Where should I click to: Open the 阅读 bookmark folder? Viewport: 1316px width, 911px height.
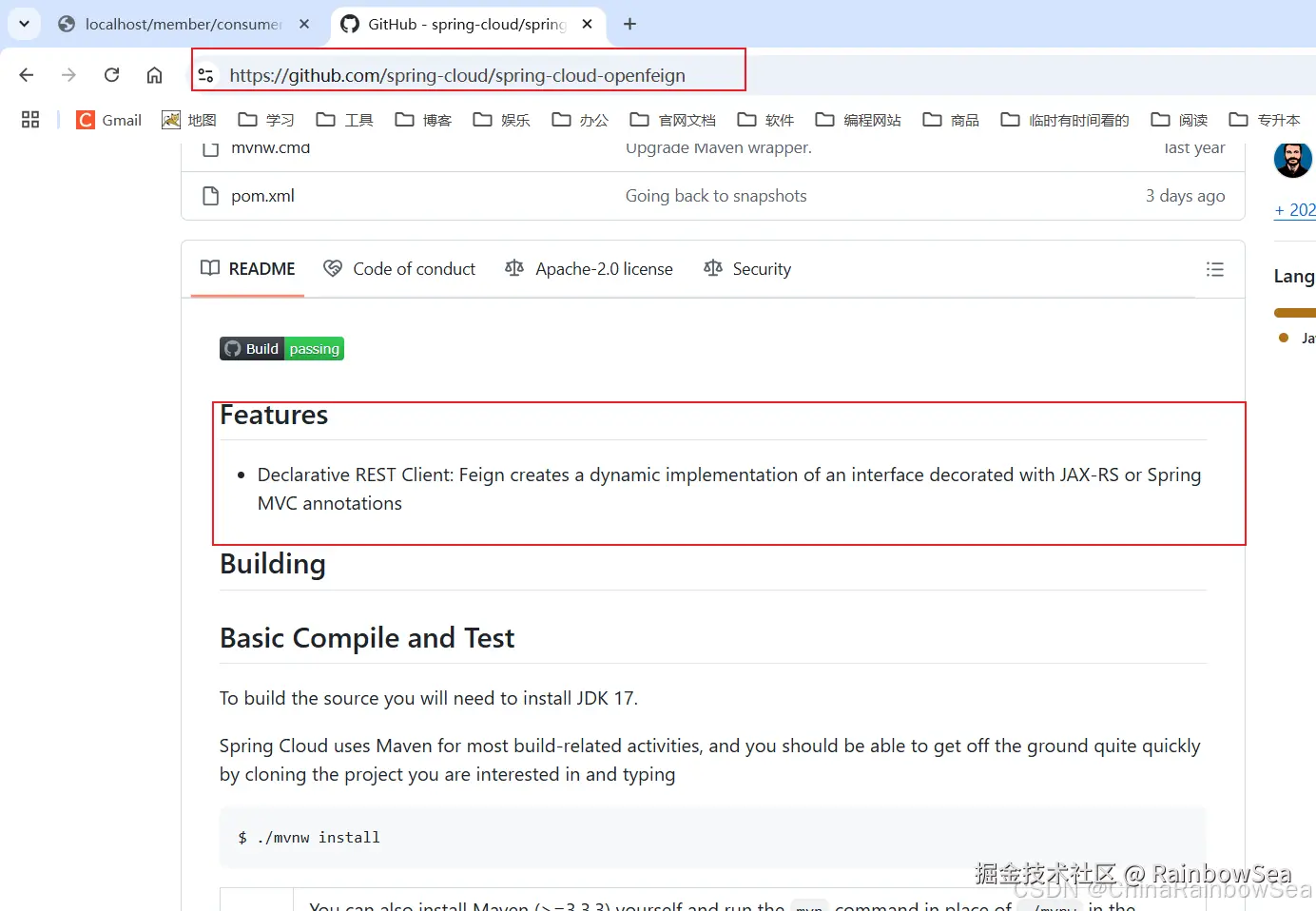1179,120
